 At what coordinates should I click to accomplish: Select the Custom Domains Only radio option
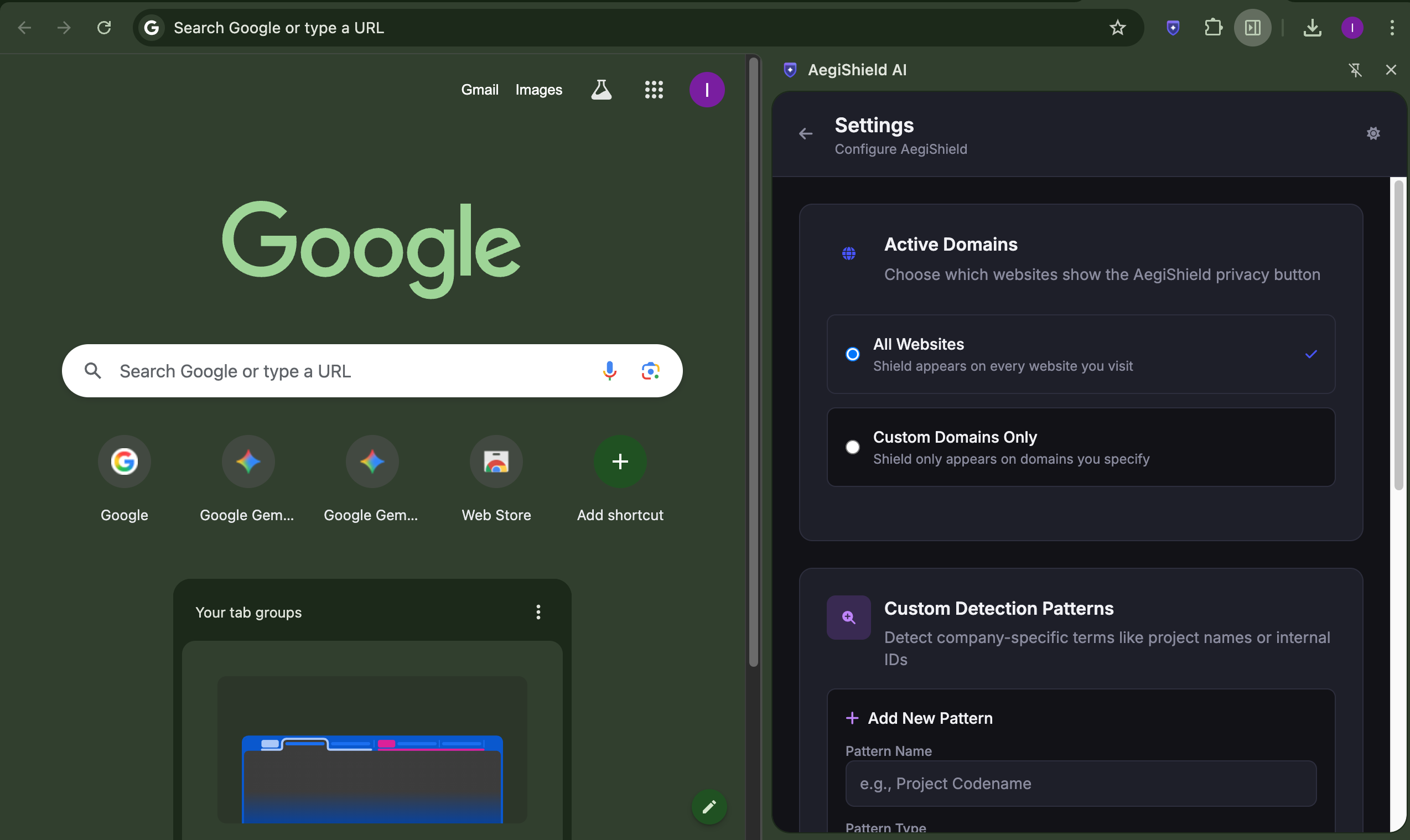[852, 447]
